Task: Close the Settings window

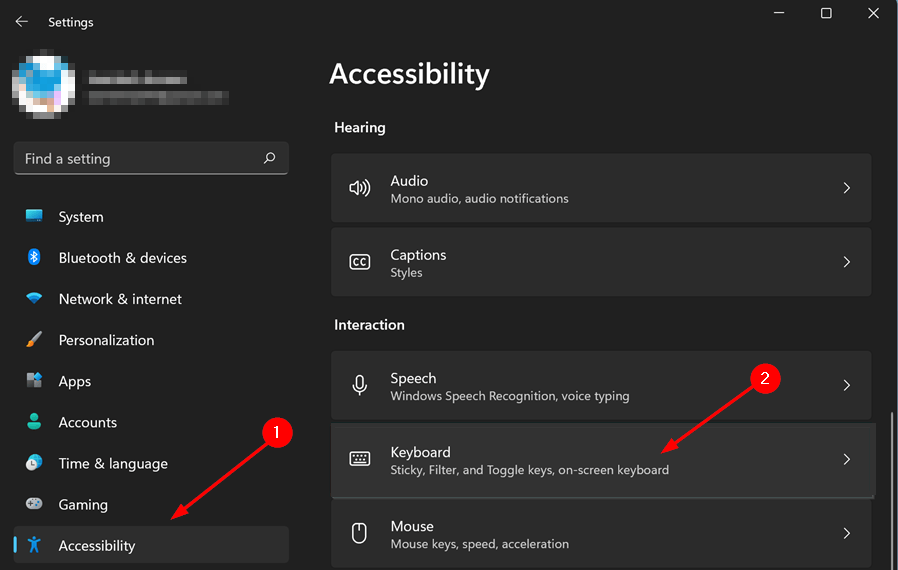Action: point(873,13)
